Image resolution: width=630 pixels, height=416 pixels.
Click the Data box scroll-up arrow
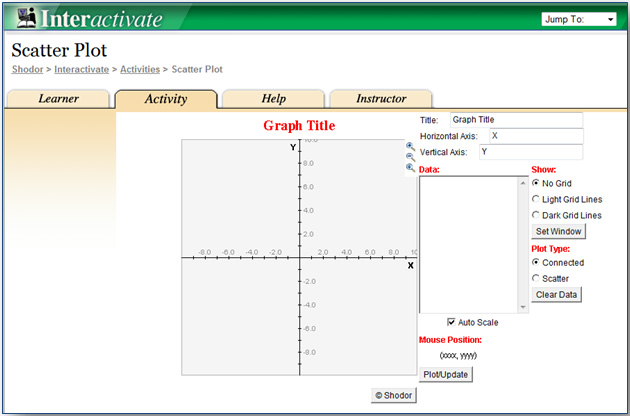[523, 183]
